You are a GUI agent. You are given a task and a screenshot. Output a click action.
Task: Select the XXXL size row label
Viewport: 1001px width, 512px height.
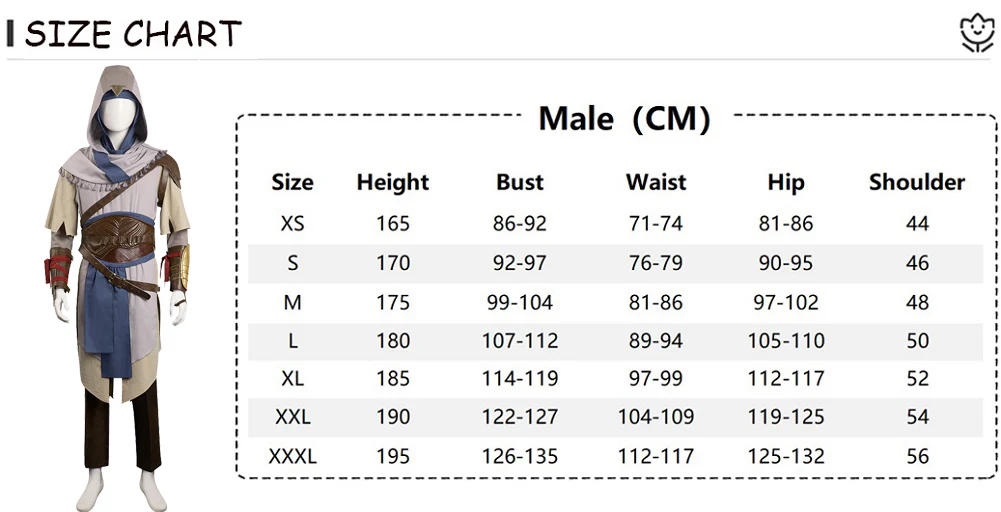point(292,457)
